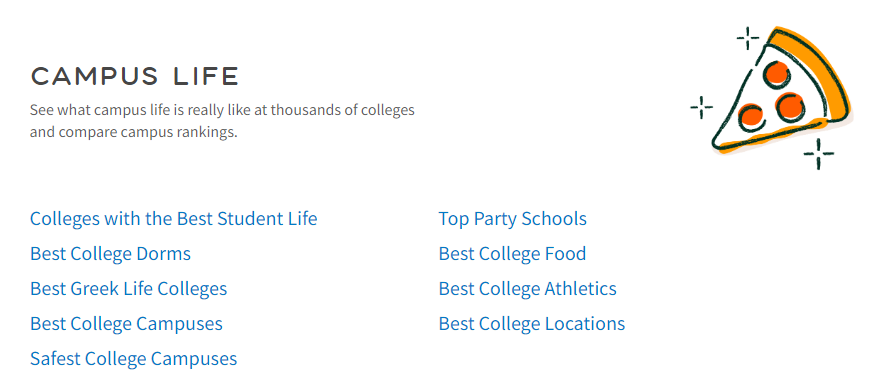Click the top pepperoni on the pizza

coord(775,73)
